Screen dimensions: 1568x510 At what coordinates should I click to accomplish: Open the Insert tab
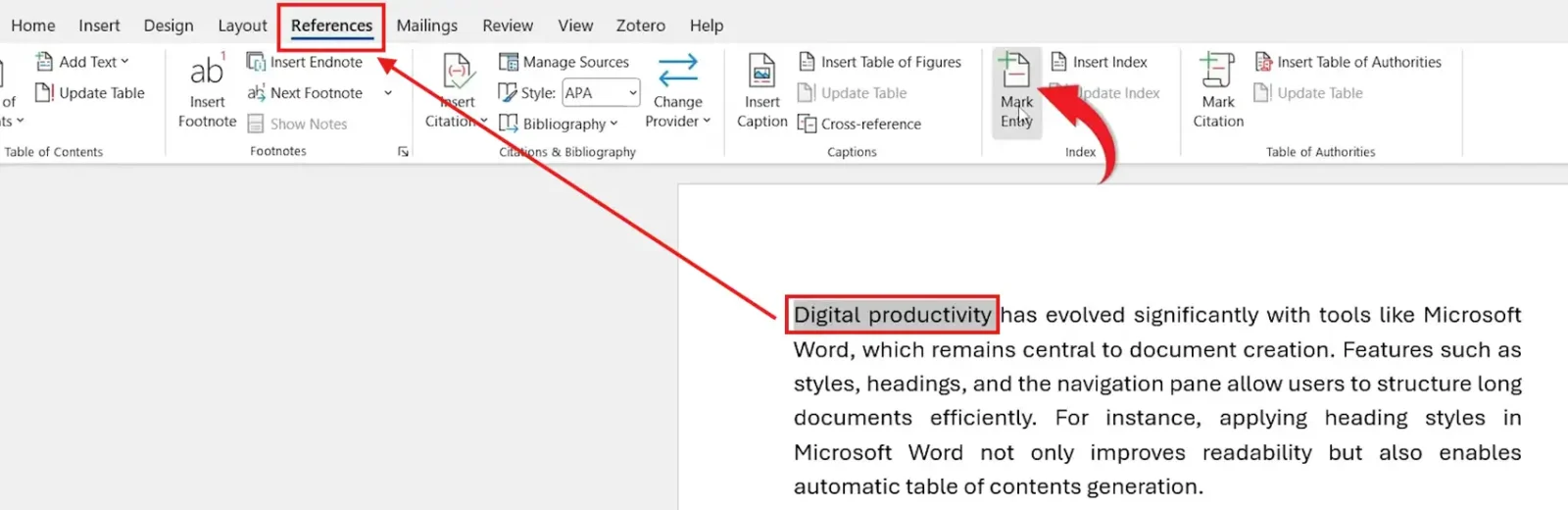[x=99, y=25]
